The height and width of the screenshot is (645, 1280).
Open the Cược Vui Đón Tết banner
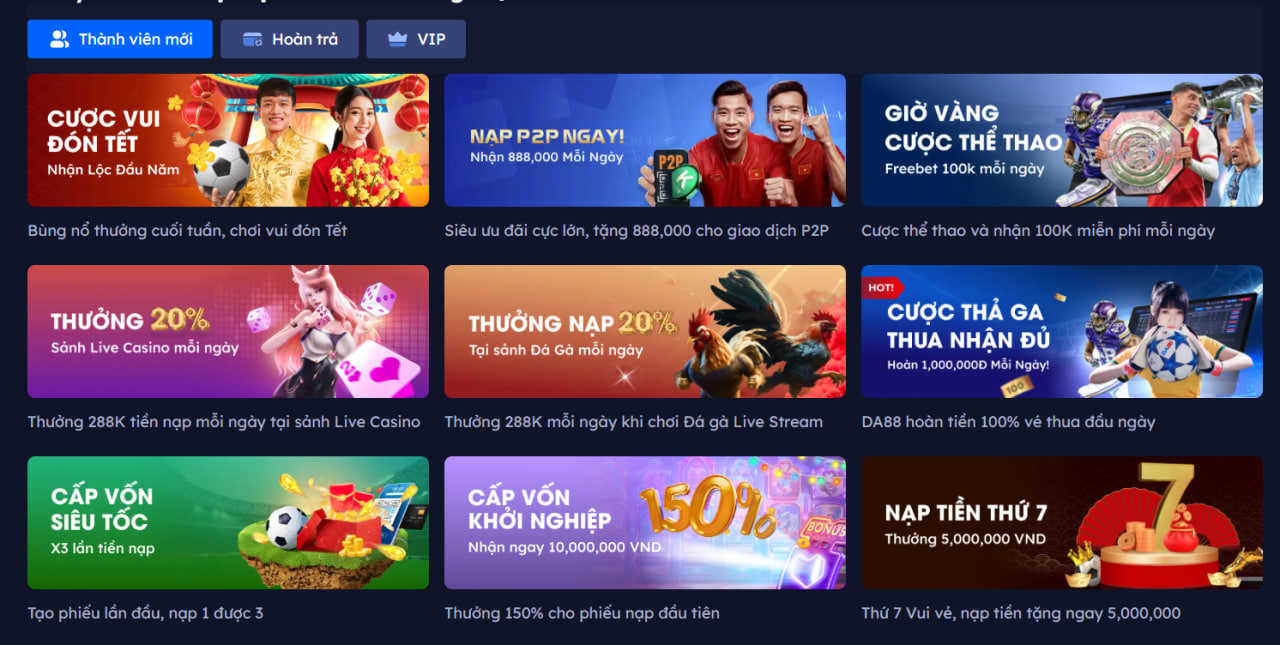[228, 140]
